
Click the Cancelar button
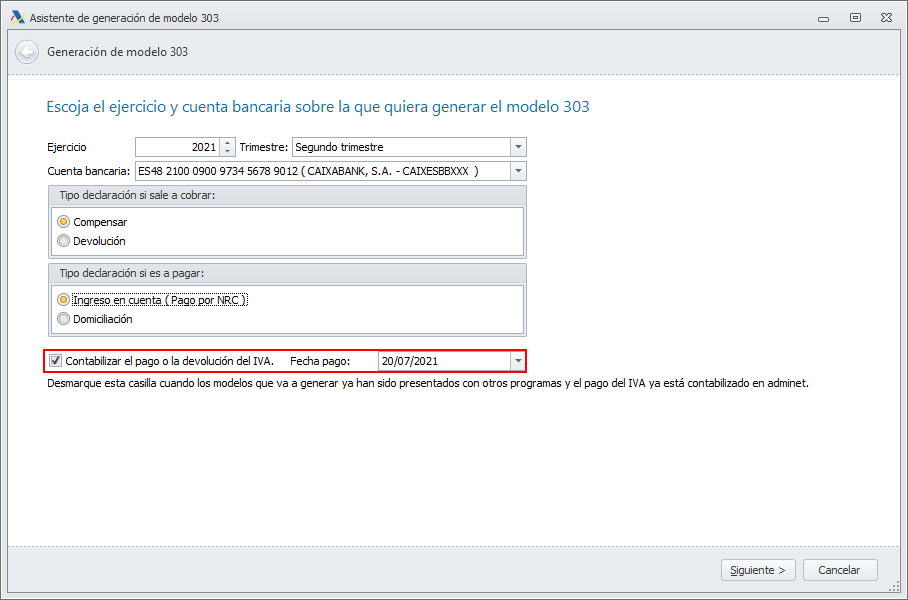pos(840,570)
